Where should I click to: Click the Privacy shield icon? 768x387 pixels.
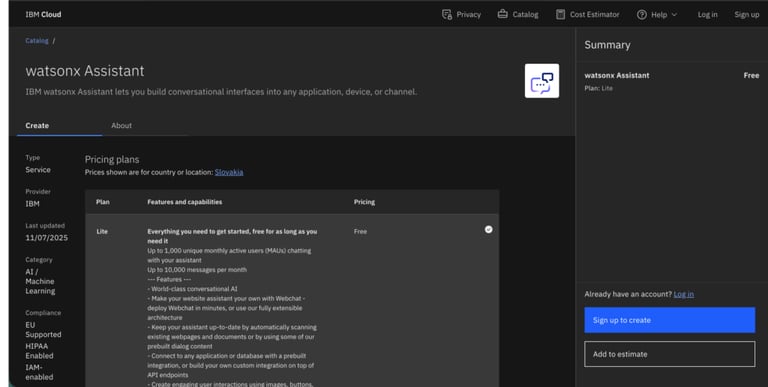[447, 14]
